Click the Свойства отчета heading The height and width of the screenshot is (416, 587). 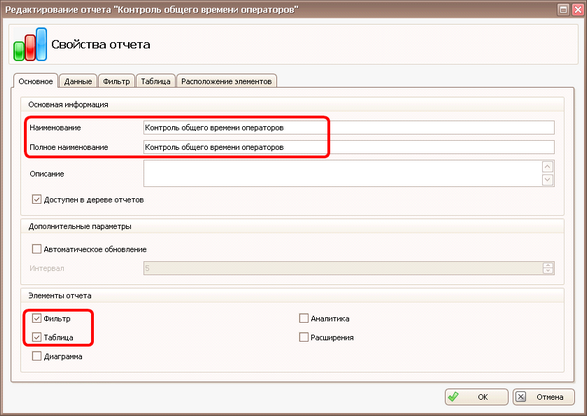[101, 45]
